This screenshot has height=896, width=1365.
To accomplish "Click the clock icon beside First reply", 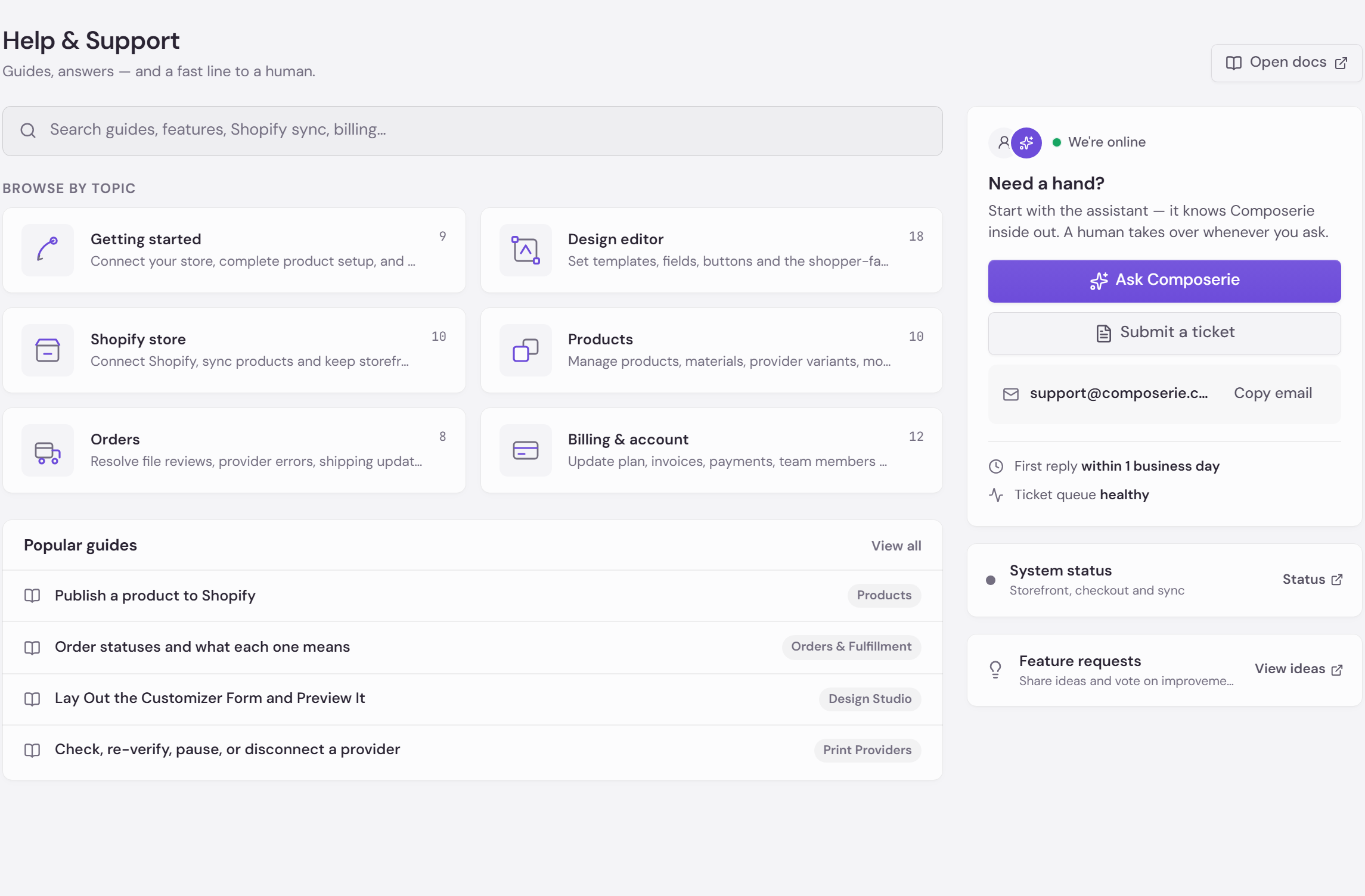I will (996, 466).
